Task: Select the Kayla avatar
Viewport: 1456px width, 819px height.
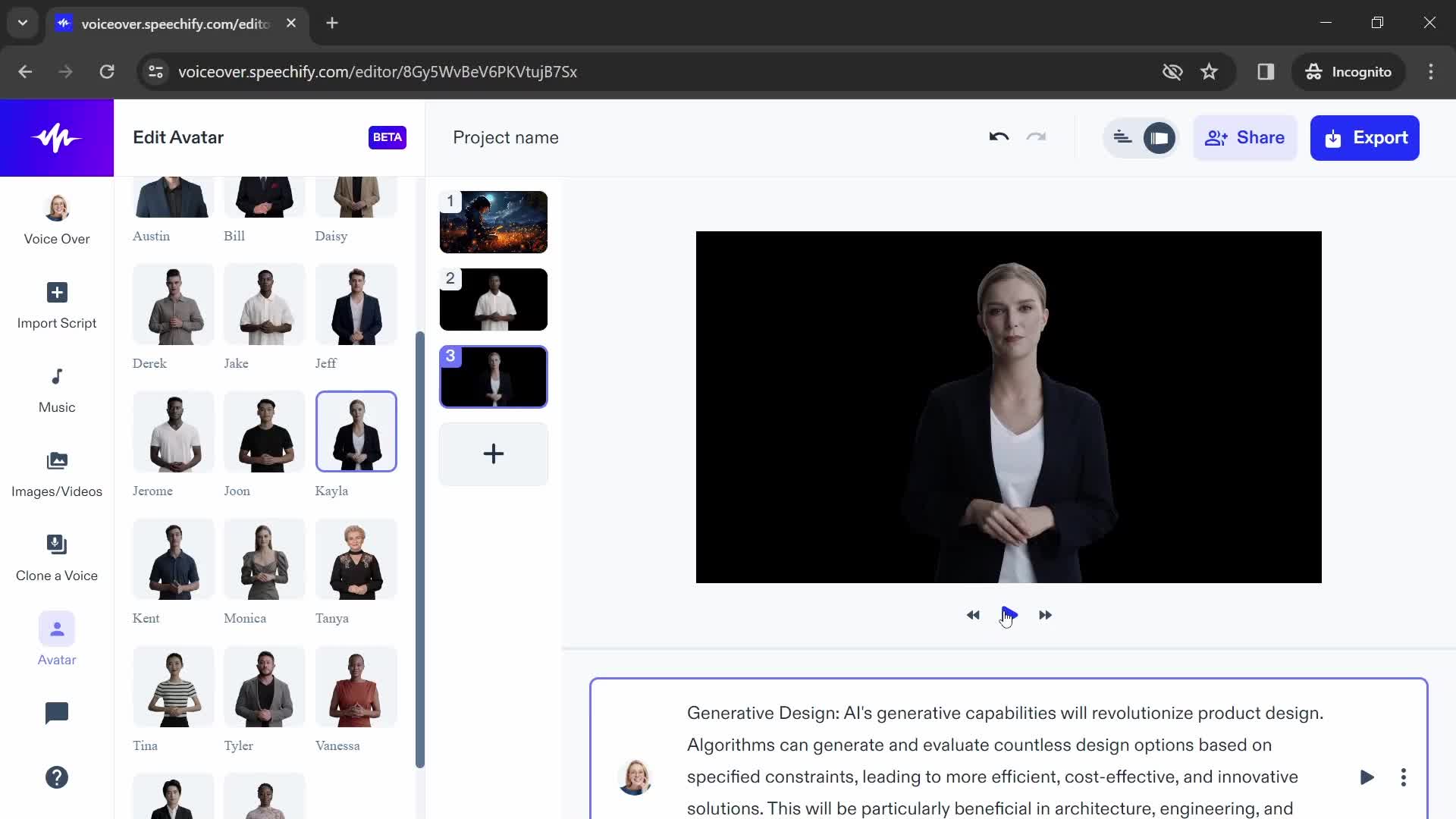Action: pyautogui.click(x=357, y=431)
